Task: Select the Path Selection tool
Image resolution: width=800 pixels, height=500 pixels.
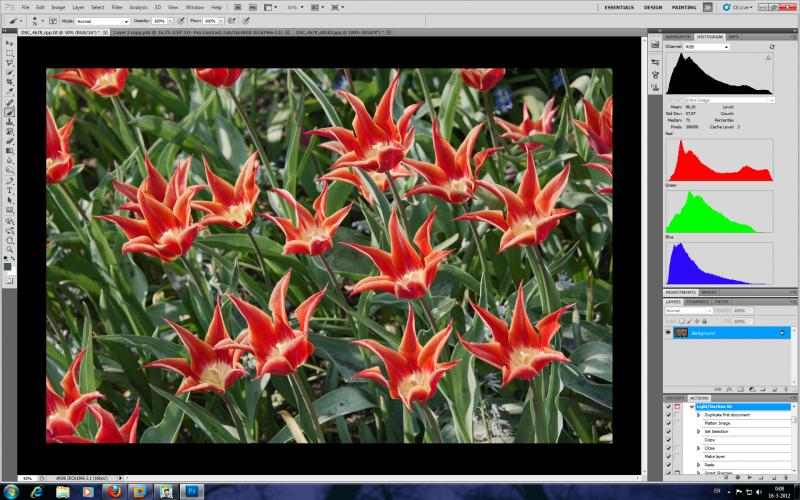Action: click(x=9, y=199)
